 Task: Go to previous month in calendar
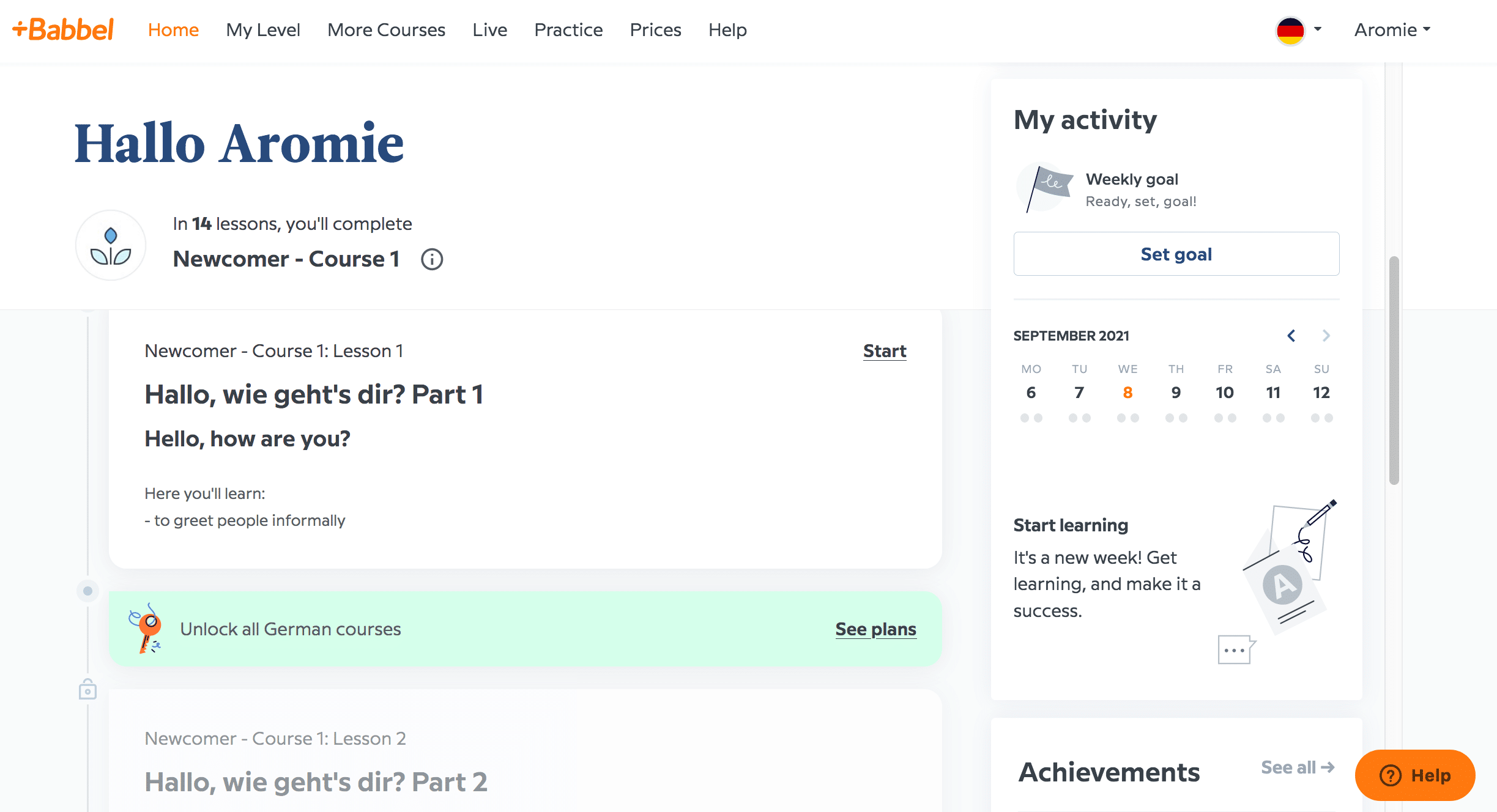pyautogui.click(x=1291, y=336)
